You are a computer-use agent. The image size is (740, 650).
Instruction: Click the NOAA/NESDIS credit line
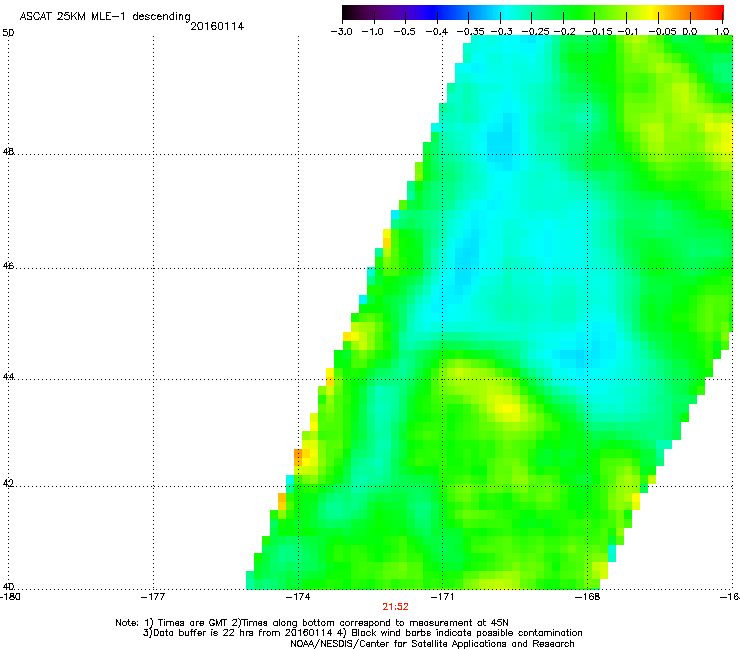coord(432,644)
